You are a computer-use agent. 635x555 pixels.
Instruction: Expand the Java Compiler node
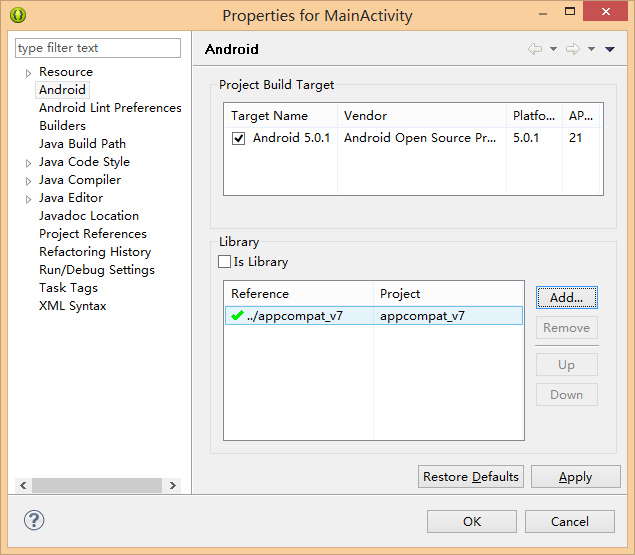[28, 181]
